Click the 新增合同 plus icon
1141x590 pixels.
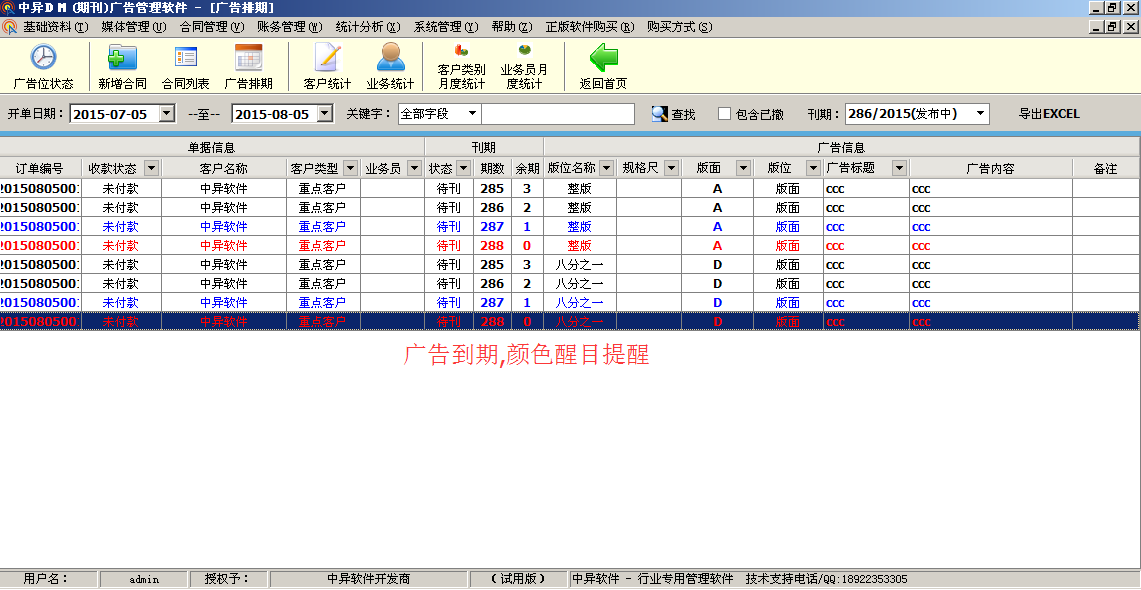(122, 58)
